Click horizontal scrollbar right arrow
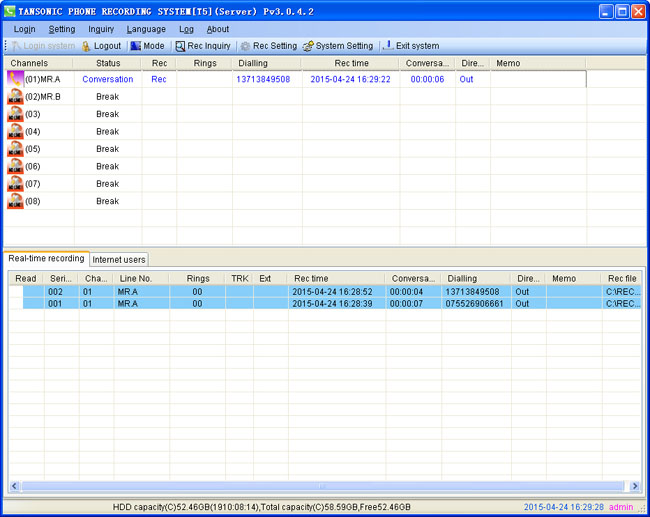Image resolution: width=650 pixels, height=517 pixels. point(635,486)
